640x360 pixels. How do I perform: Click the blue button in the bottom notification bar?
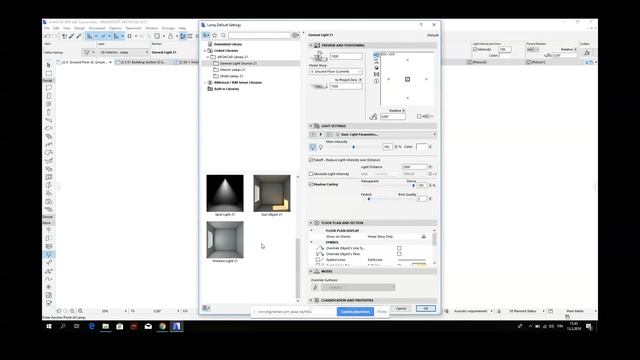(355, 312)
